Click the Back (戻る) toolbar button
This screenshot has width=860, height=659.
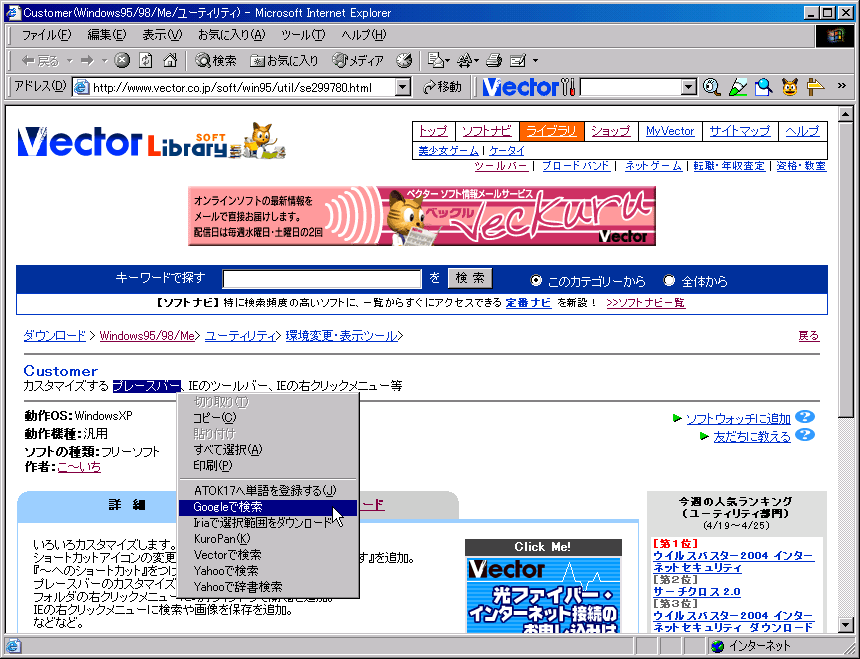tap(40, 60)
